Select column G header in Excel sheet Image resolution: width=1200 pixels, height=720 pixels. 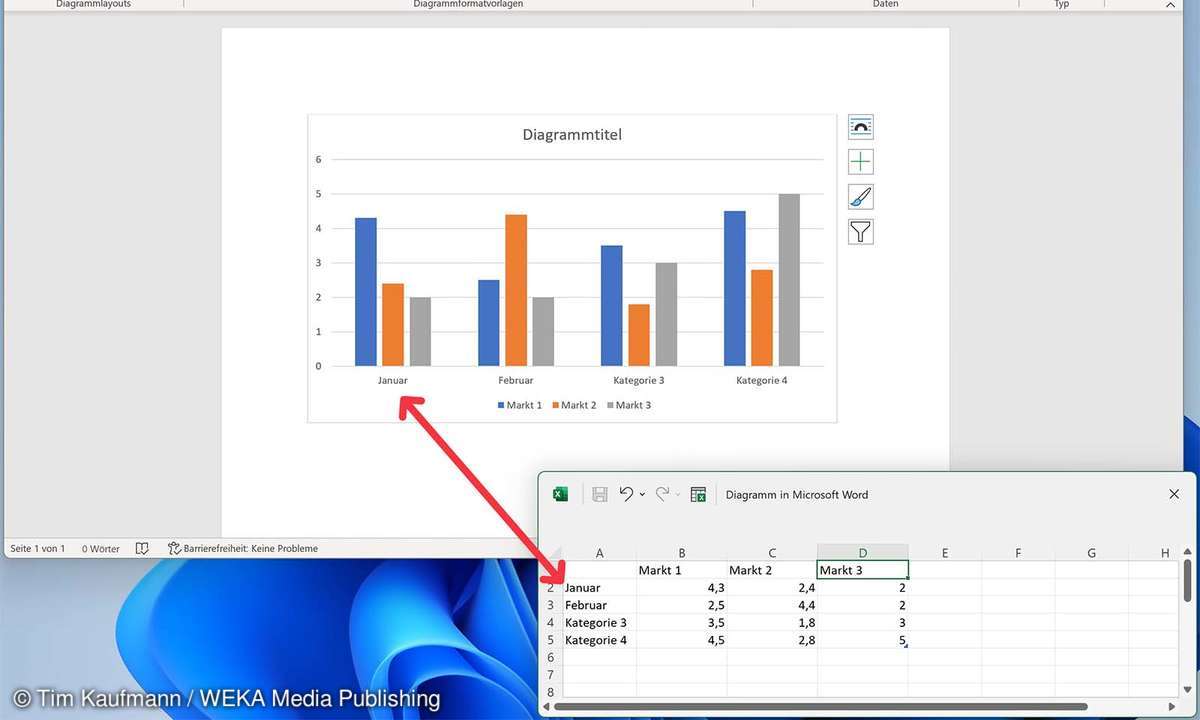pyautogui.click(x=1092, y=553)
